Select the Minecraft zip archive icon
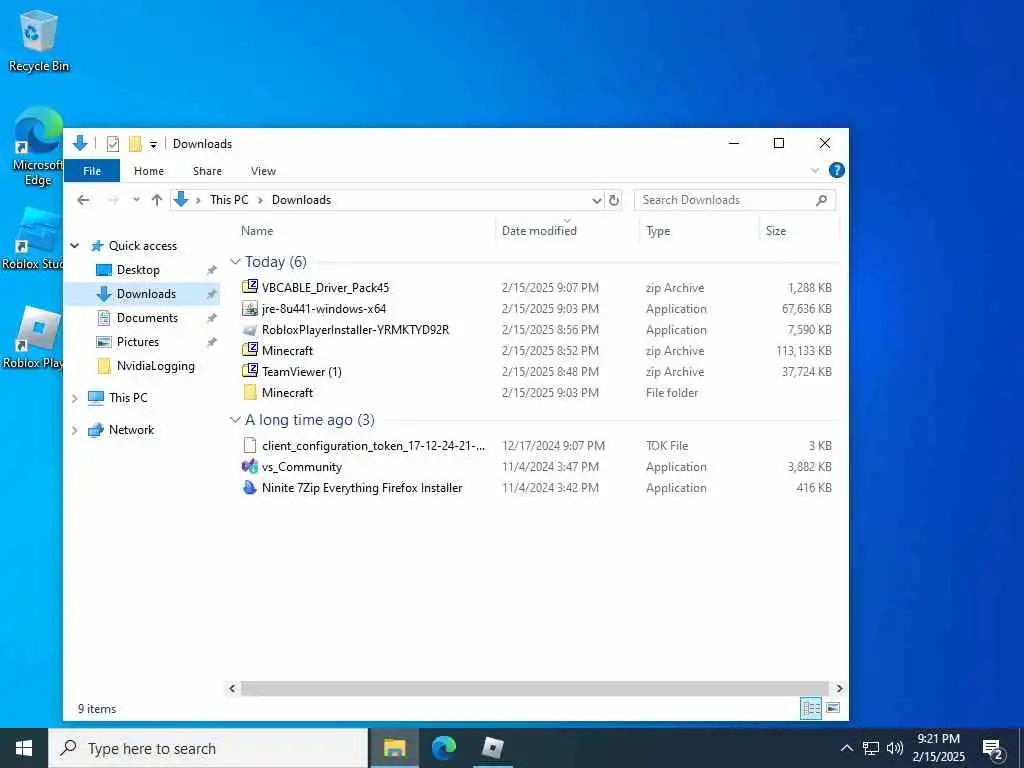This screenshot has height=768, width=1024. click(x=249, y=350)
